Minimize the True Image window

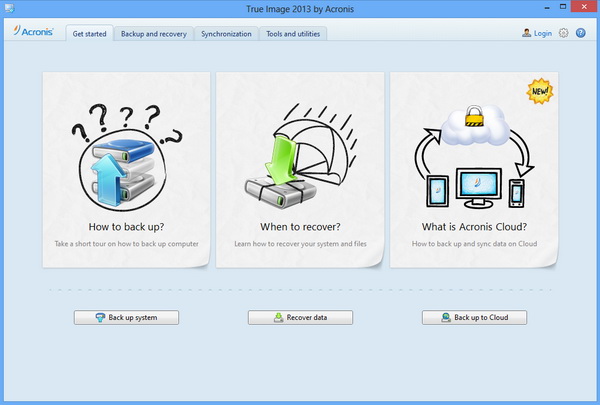(547, 7)
